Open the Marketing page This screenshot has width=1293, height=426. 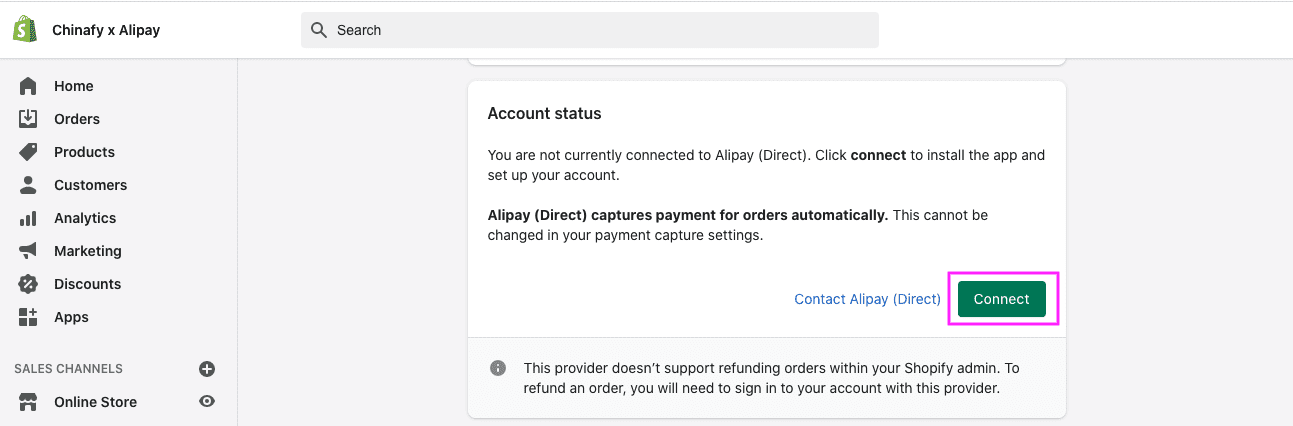pyautogui.click(x=88, y=251)
